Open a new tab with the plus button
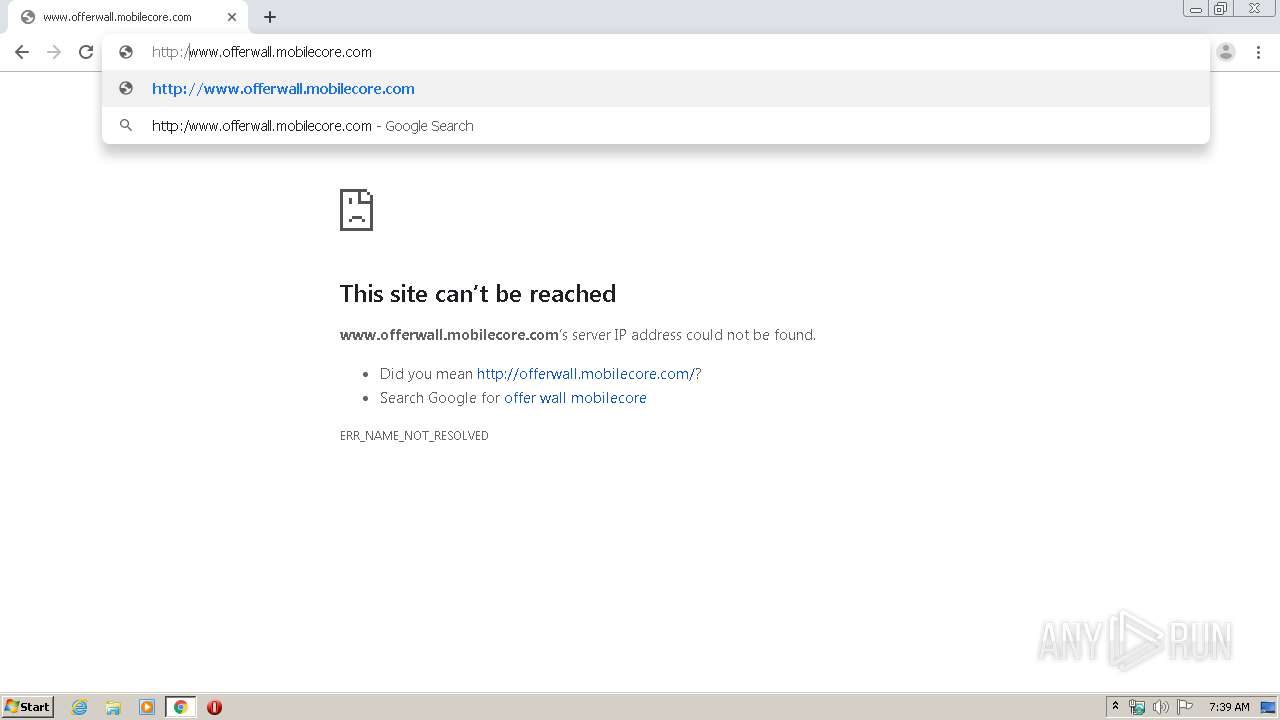The height and width of the screenshot is (720, 1280). (x=270, y=17)
